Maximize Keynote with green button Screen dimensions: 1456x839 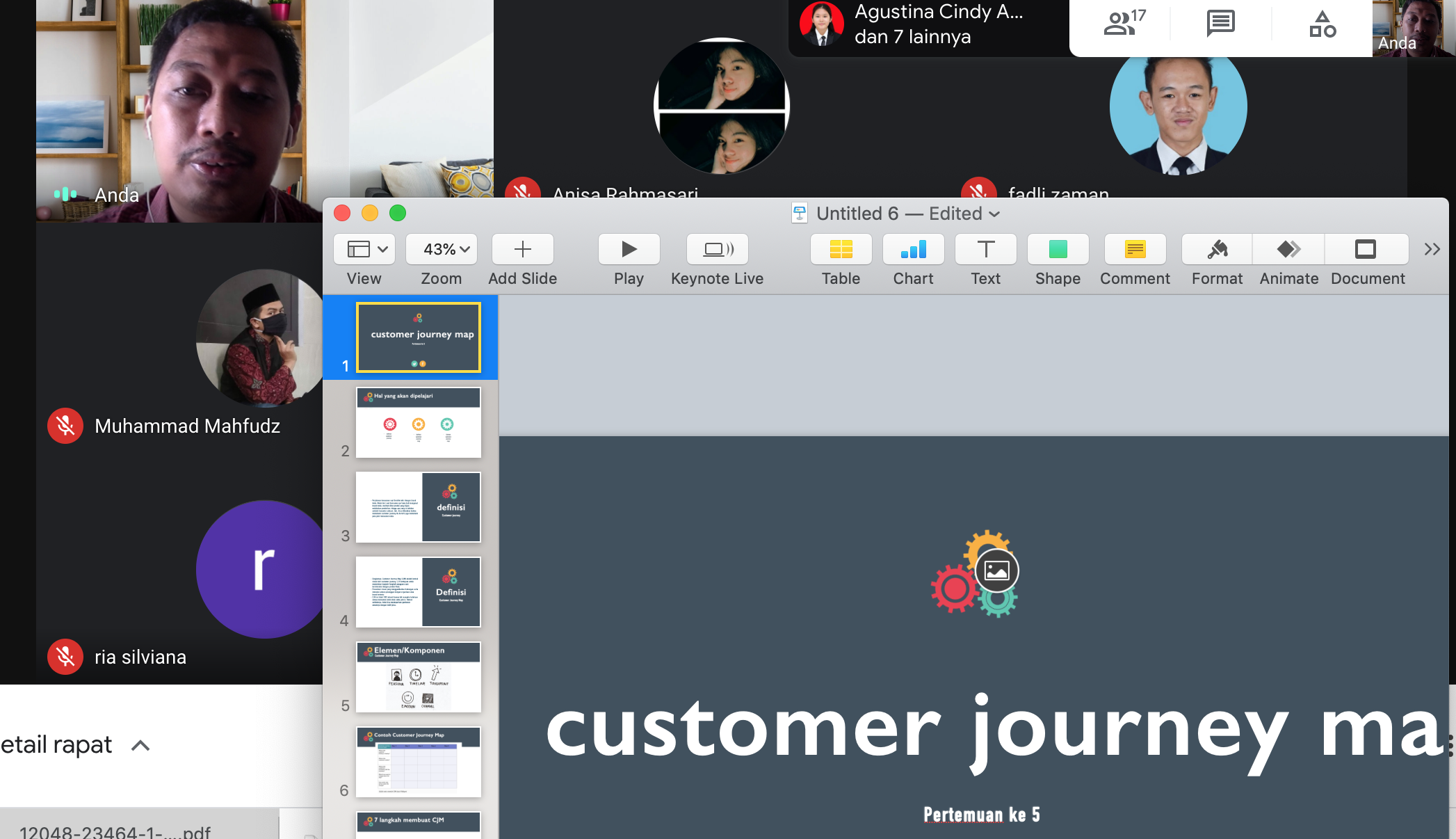pos(398,213)
